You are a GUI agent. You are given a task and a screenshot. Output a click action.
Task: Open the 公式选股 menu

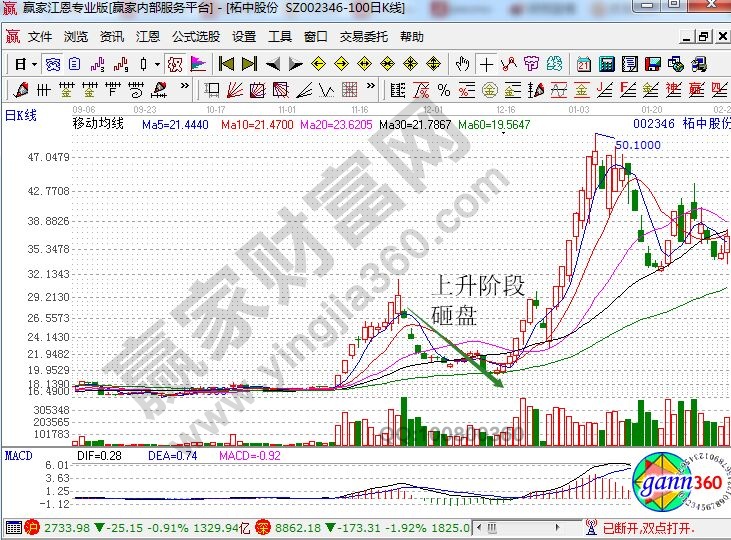195,37
